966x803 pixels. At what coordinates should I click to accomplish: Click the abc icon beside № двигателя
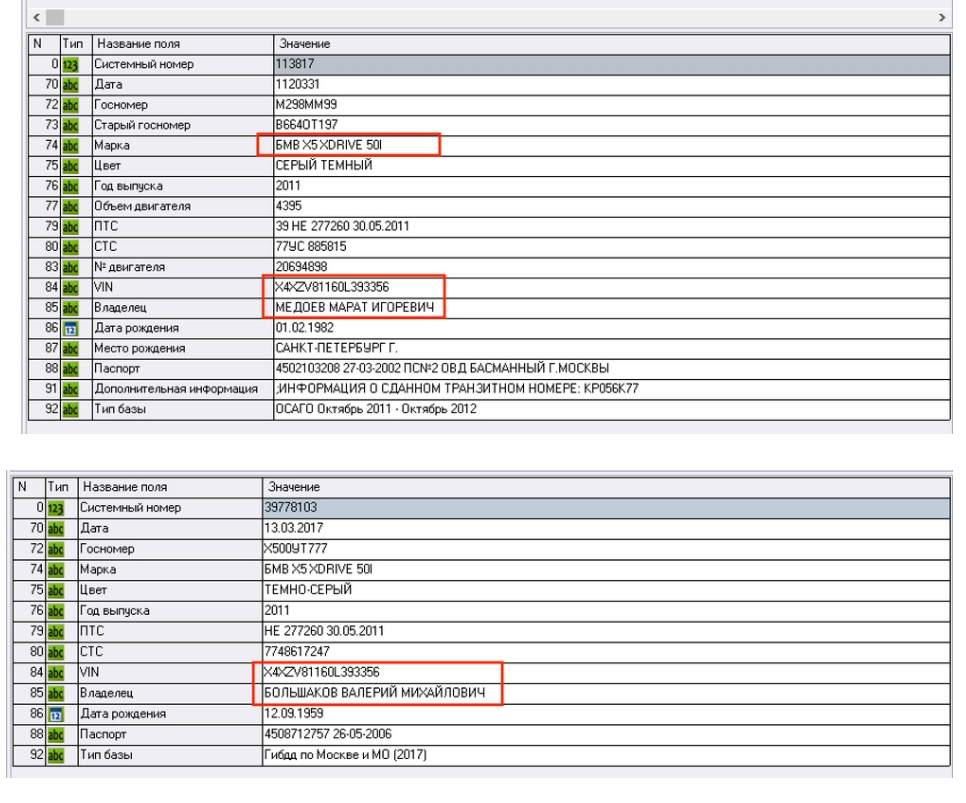click(x=72, y=267)
